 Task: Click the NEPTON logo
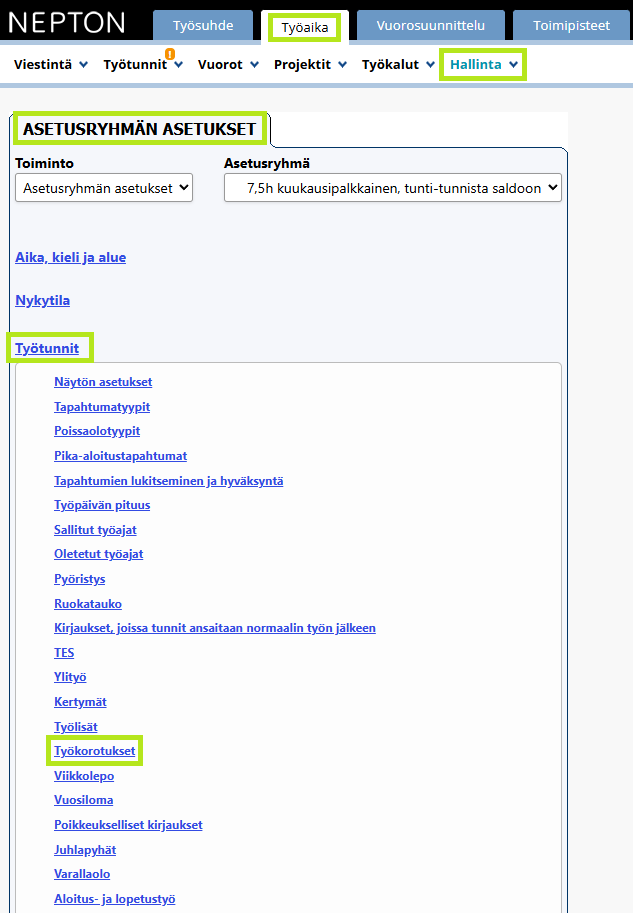coord(67,23)
